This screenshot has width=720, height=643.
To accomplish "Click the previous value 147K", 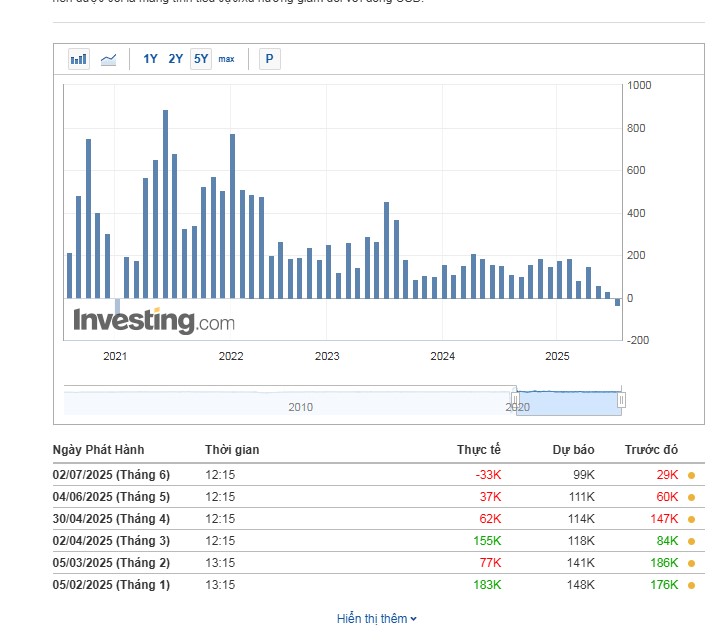I will point(664,519).
